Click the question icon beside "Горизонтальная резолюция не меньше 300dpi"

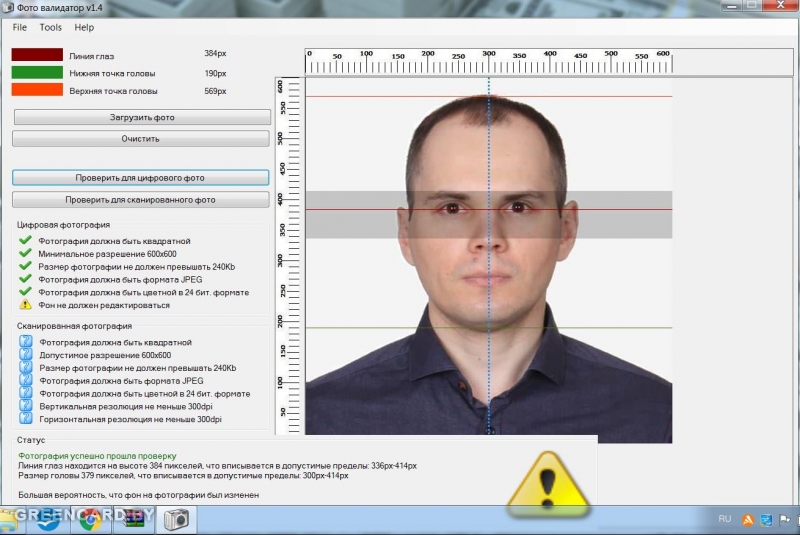click(26, 419)
